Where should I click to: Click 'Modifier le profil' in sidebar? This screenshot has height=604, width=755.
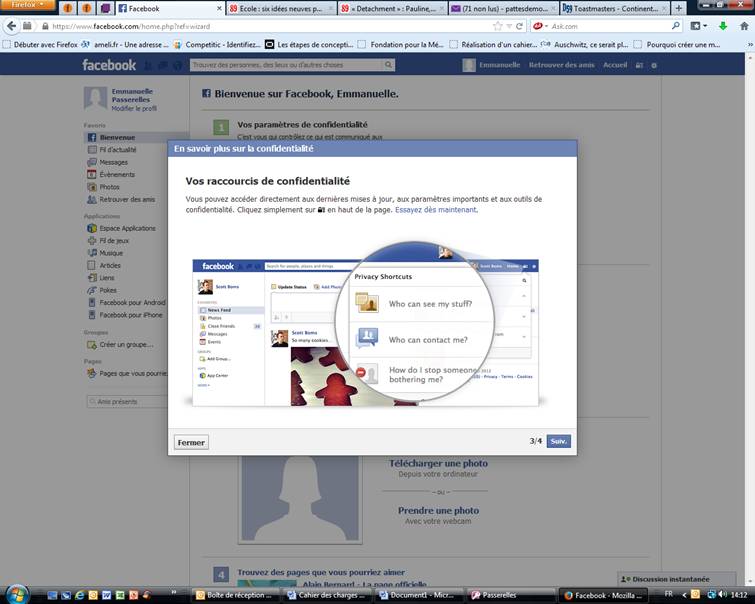[x=134, y=108]
